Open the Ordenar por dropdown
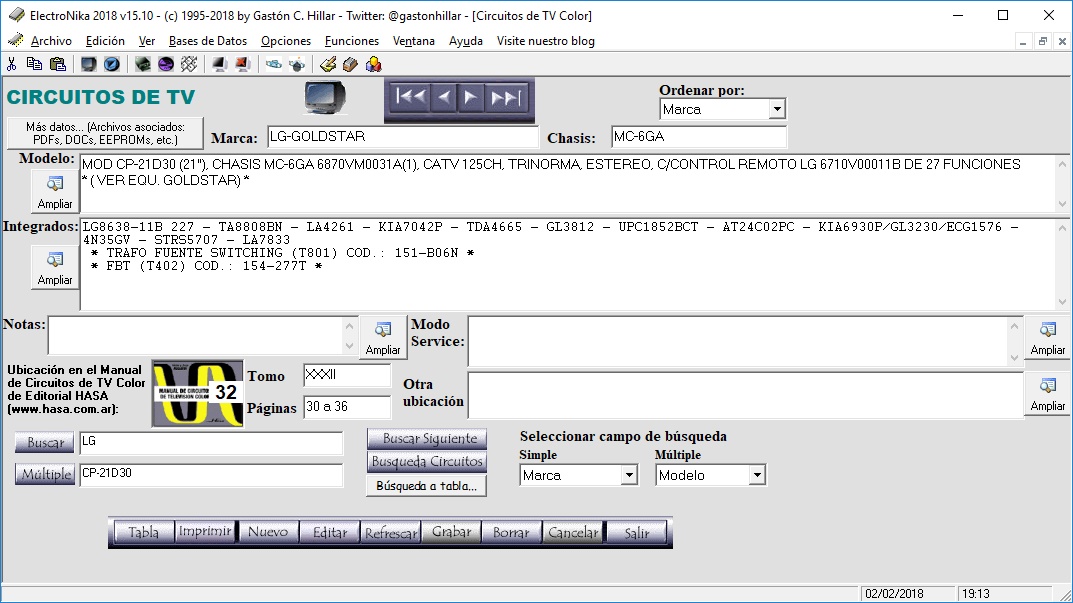The width and height of the screenshot is (1073, 603). tap(778, 108)
